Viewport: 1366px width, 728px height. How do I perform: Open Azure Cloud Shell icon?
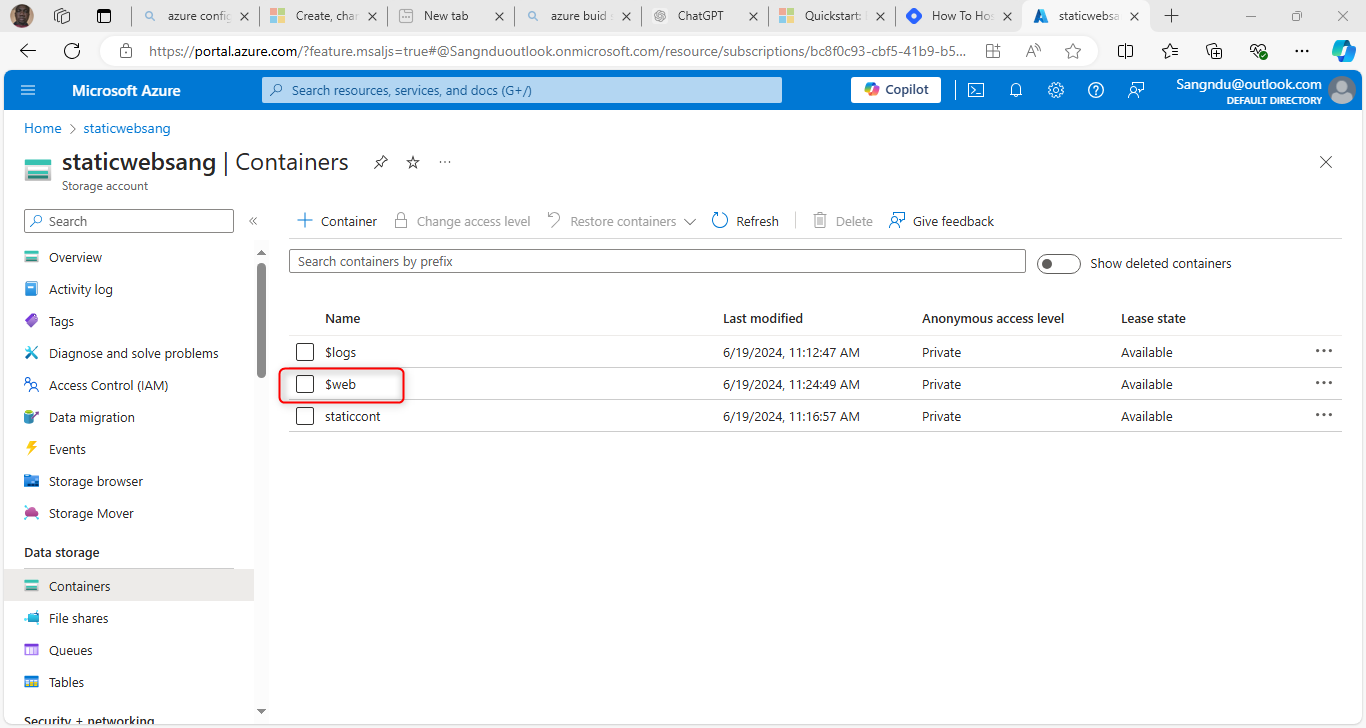pos(975,90)
